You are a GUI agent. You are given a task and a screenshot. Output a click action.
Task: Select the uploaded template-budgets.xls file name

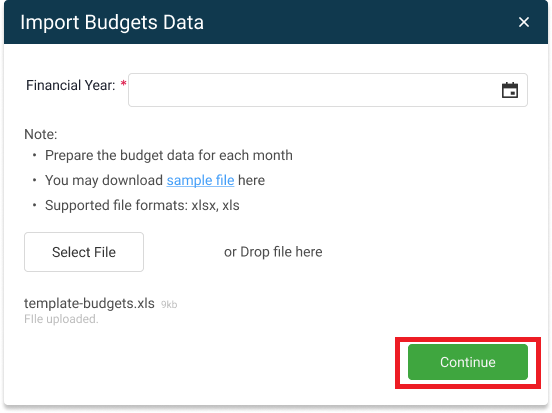[89, 303]
